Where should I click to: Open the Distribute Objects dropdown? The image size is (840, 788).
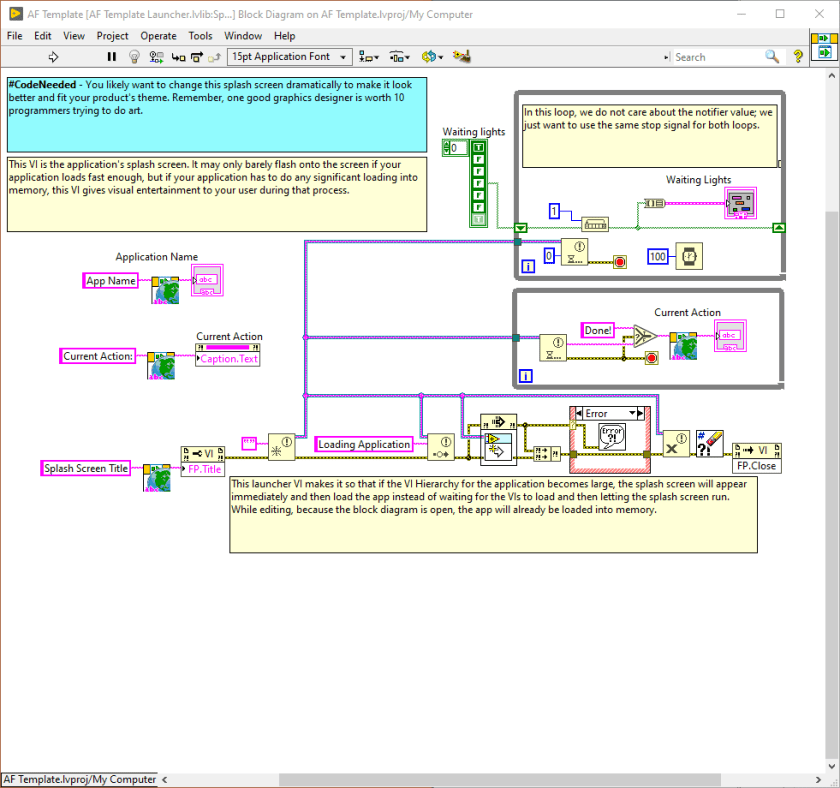click(399, 57)
